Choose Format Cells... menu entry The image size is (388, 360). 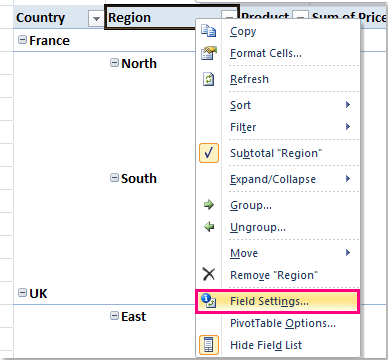point(278,53)
